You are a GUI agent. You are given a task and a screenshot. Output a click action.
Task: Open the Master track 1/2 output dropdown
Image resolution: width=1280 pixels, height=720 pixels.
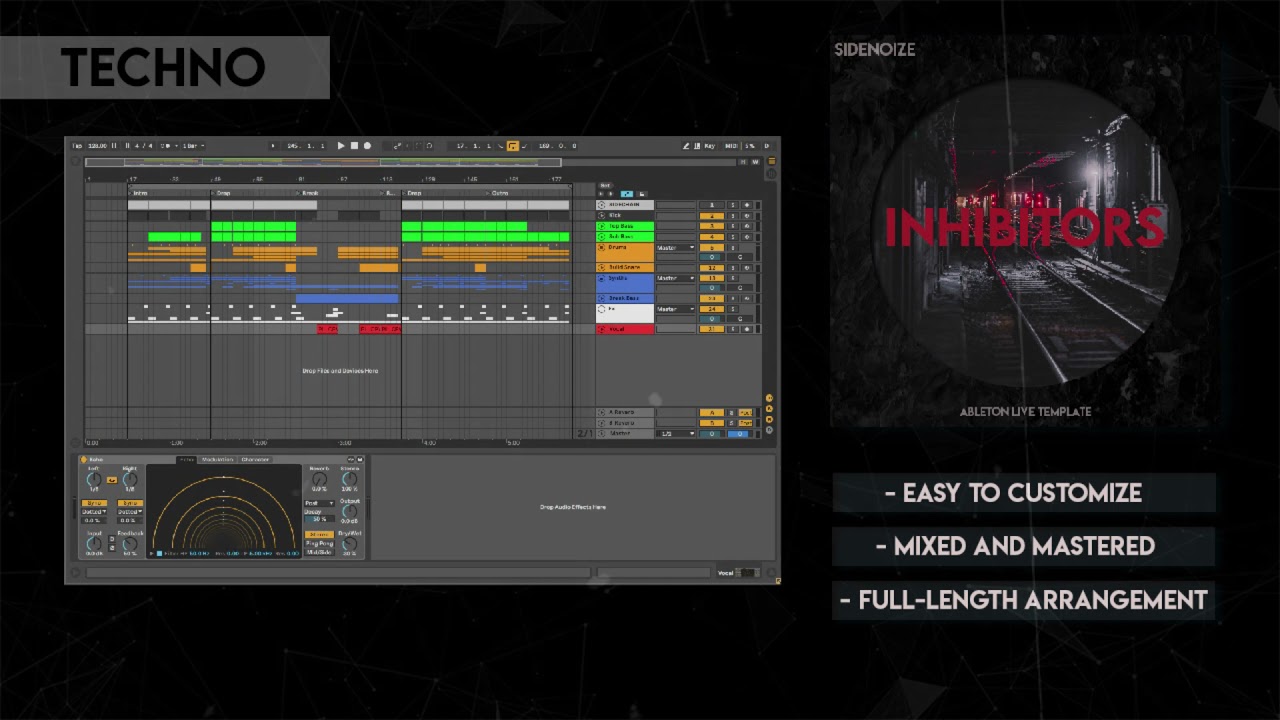tap(677, 433)
